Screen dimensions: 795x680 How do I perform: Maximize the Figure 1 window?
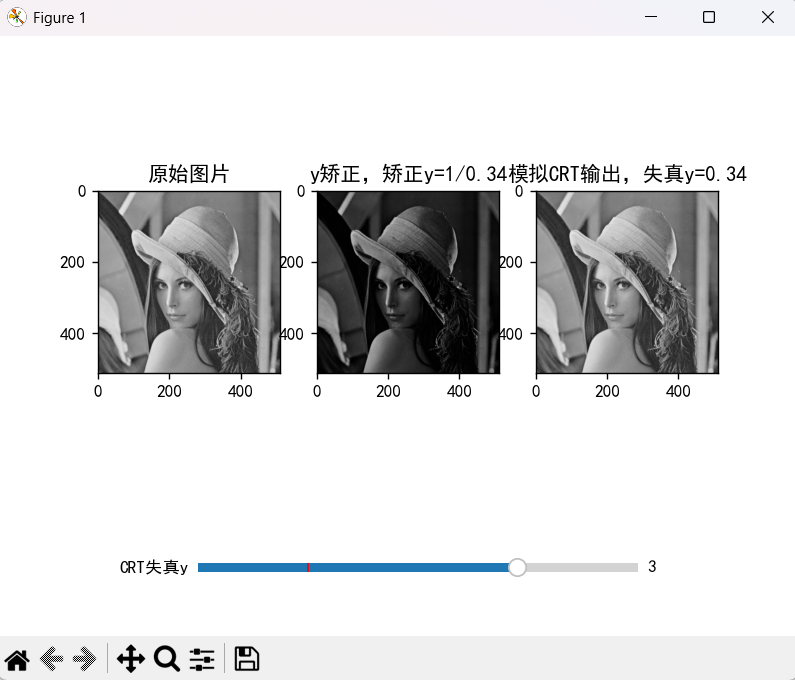[709, 18]
